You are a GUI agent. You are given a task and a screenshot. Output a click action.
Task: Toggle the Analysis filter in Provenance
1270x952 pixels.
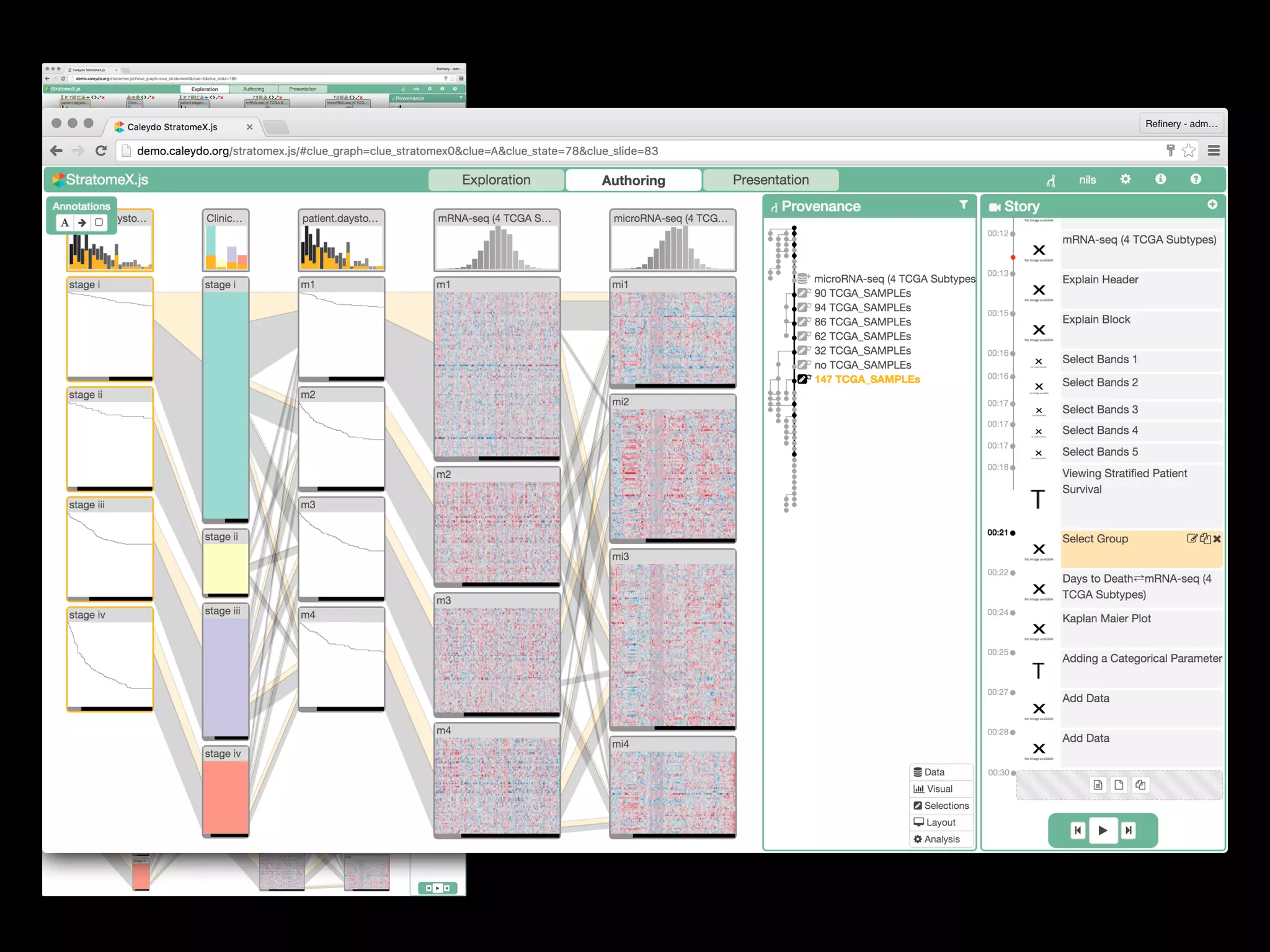click(941, 839)
